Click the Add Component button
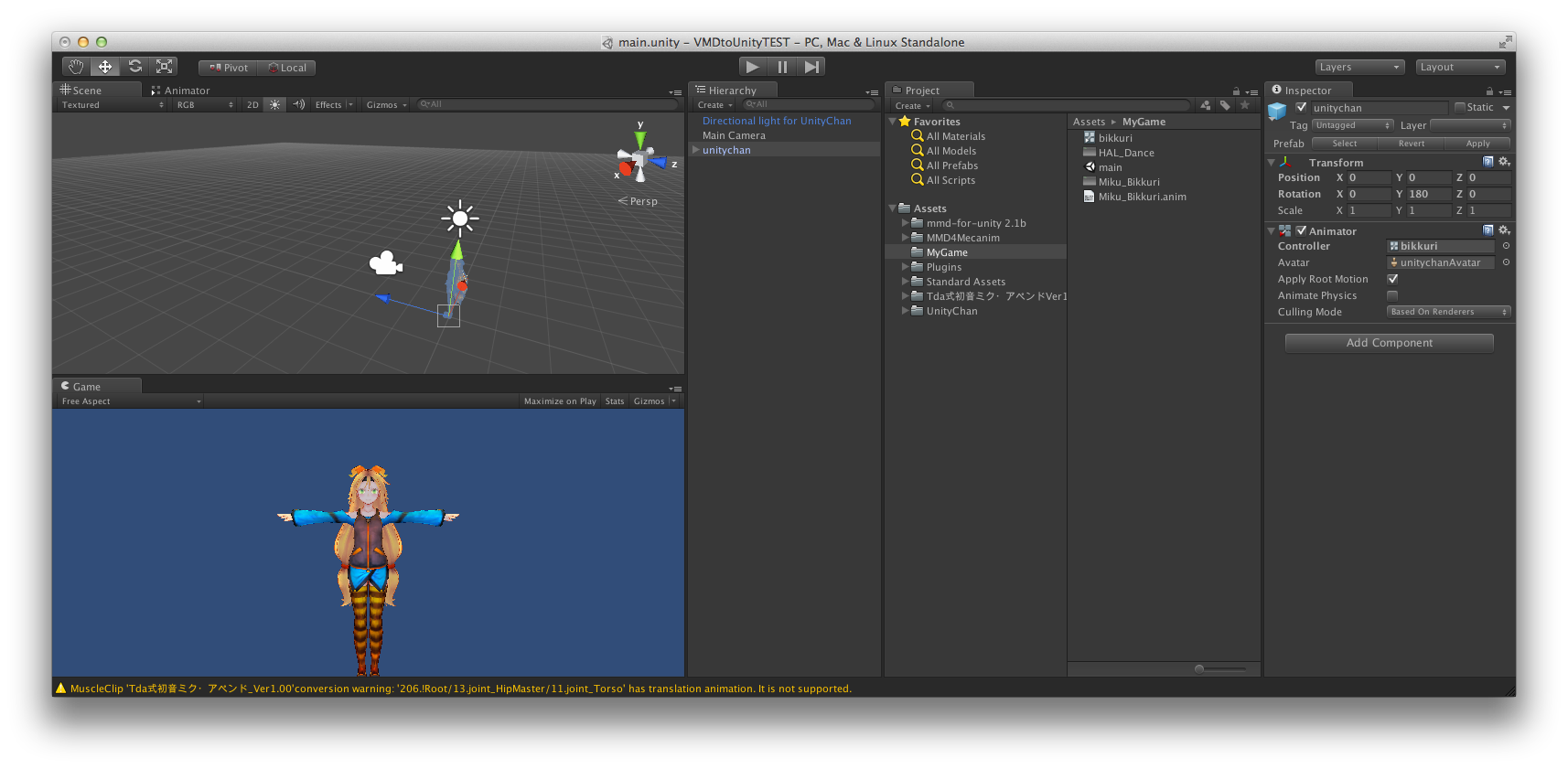1568x769 pixels. (1390, 343)
